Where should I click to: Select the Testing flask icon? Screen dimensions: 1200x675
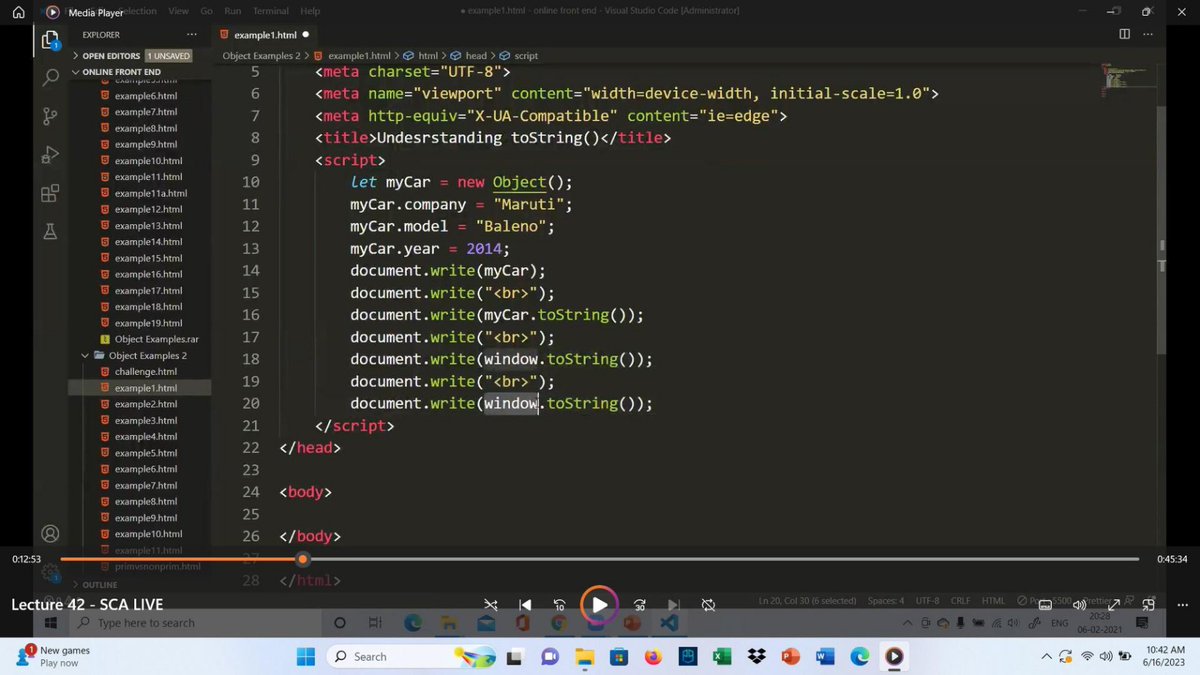click(x=50, y=231)
